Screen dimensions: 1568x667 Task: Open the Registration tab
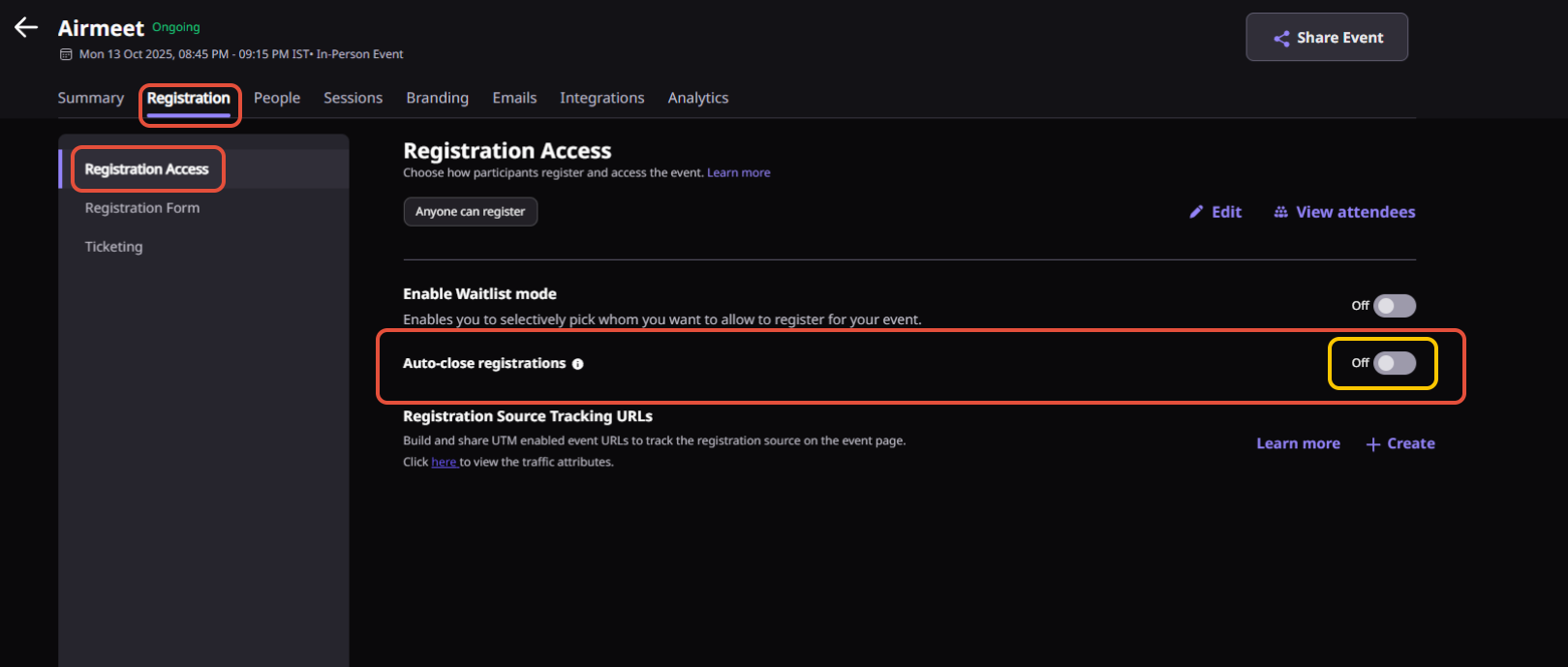click(x=189, y=98)
